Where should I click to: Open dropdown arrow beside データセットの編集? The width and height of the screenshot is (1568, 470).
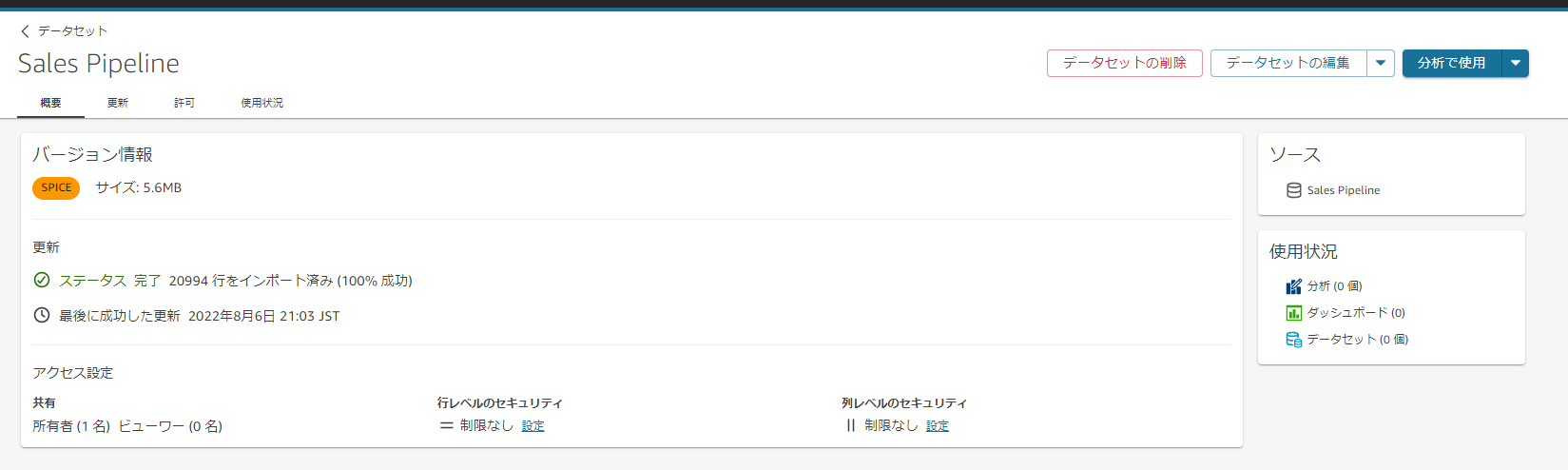click(1381, 63)
